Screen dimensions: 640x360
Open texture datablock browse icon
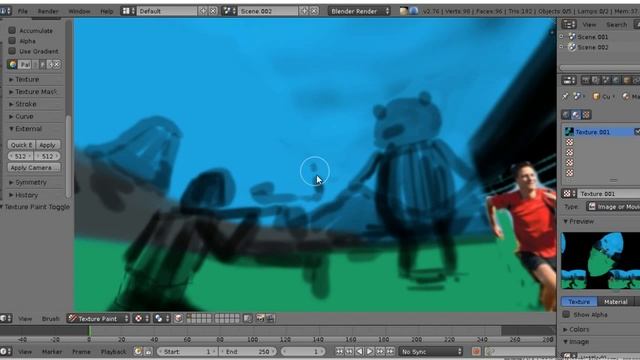pyautogui.click(x=568, y=194)
